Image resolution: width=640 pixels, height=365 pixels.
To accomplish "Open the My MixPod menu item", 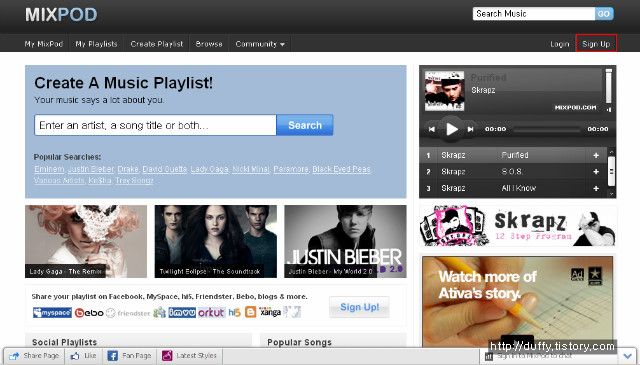I will [x=44, y=44].
